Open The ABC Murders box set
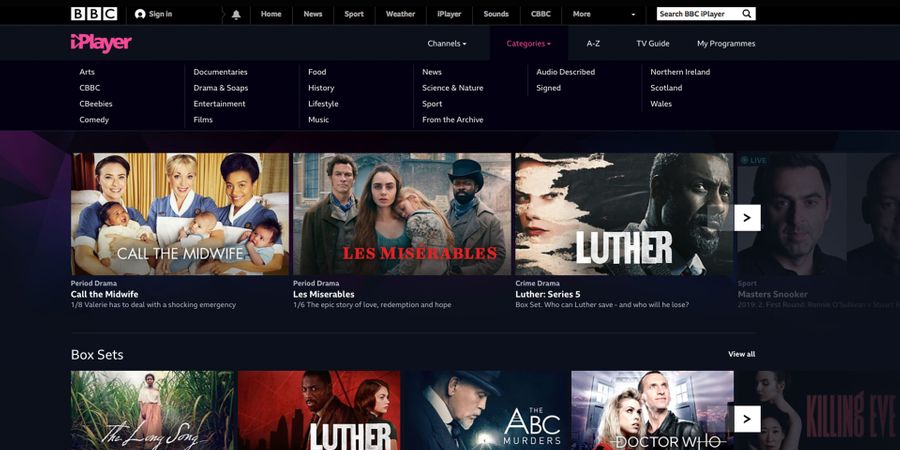Viewport: 900px width, 450px height. (486, 410)
